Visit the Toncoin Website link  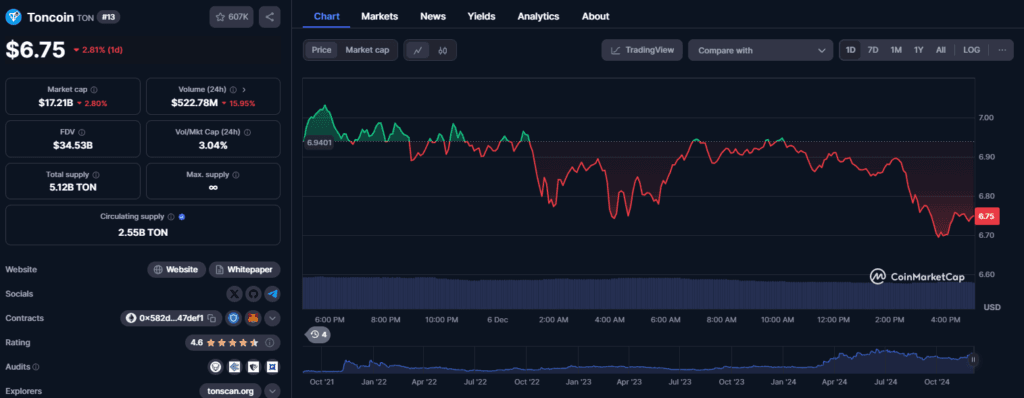[x=176, y=269]
